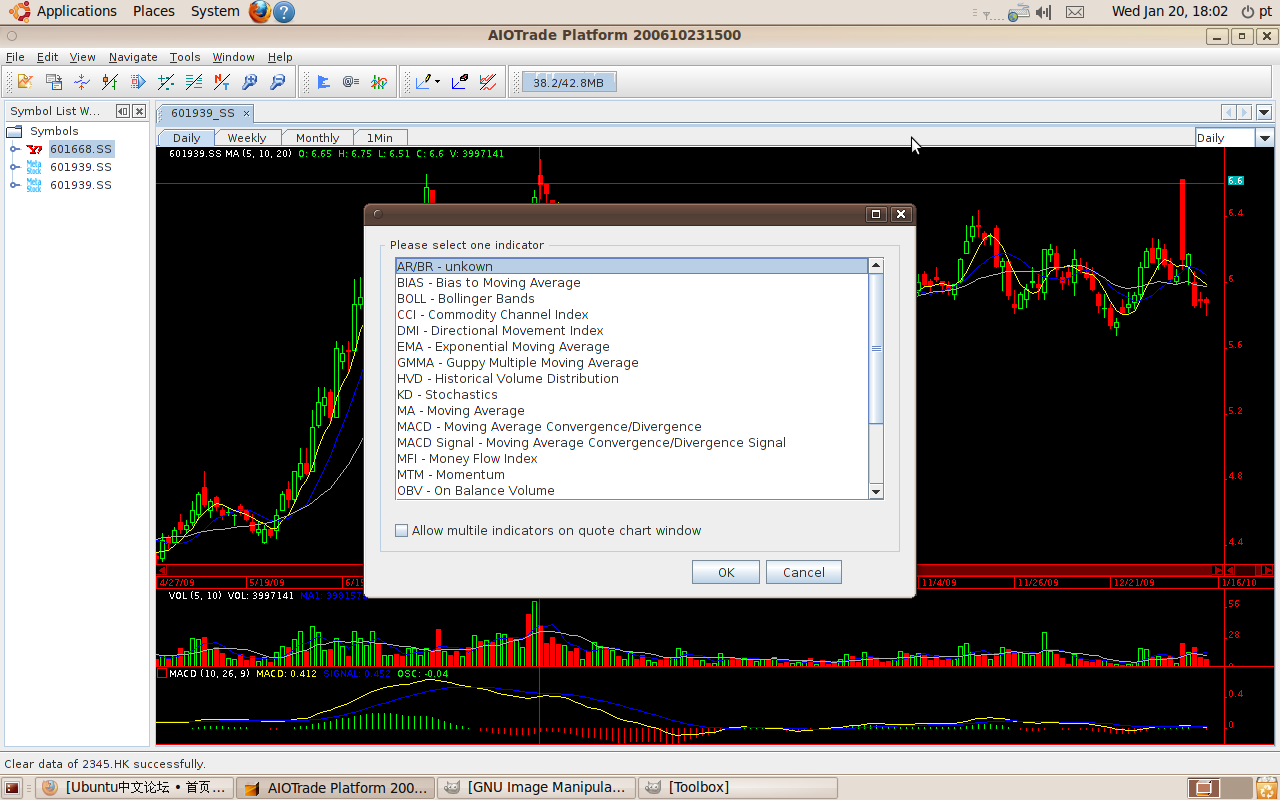Image resolution: width=1280 pixels, height=800 pixels.
Task: Select 'MTM - Momentum' indicator
Action: tap(632, 475)
